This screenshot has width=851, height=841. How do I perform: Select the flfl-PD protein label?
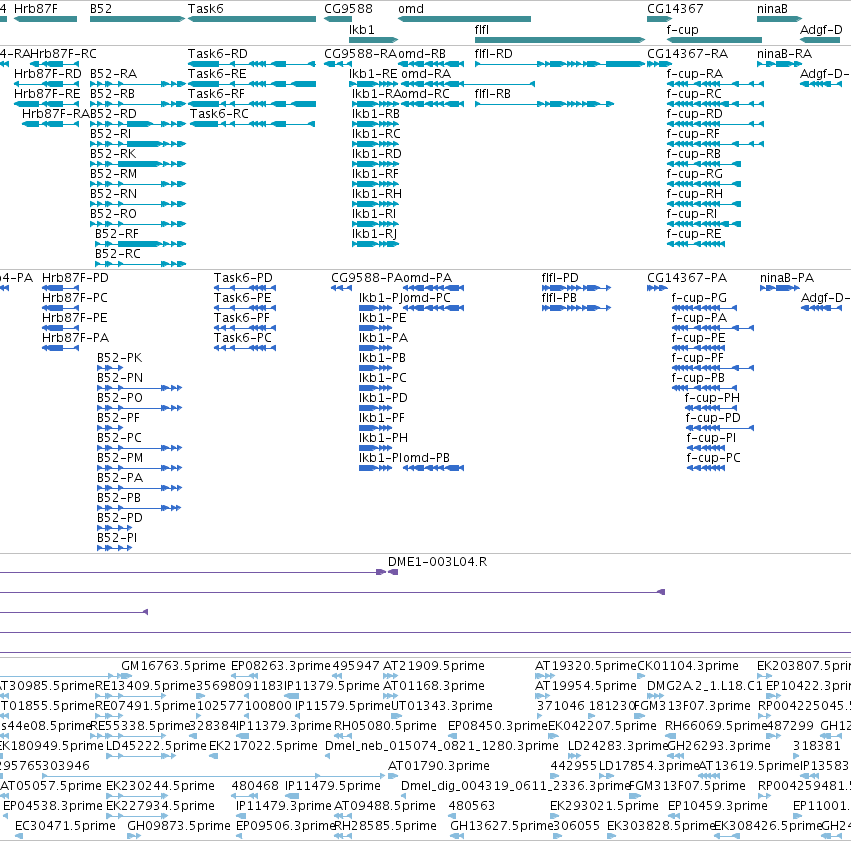pyautogui.click(x=560, y=278)
